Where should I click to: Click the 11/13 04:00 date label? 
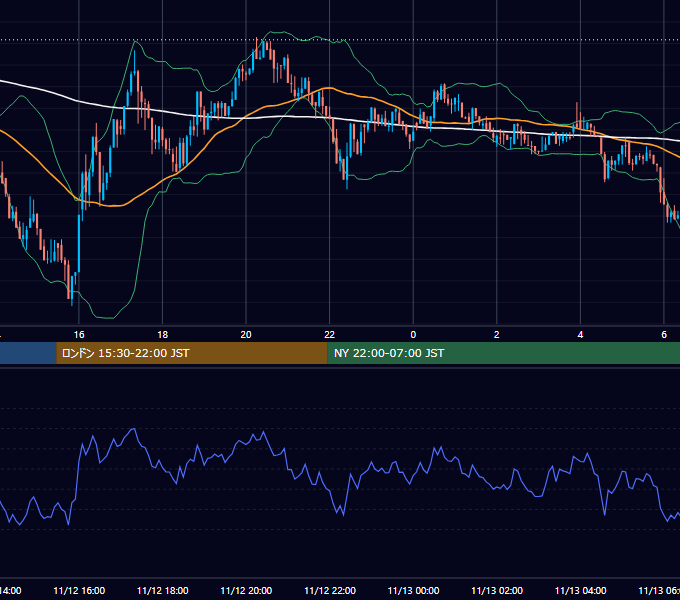[581, 591]
